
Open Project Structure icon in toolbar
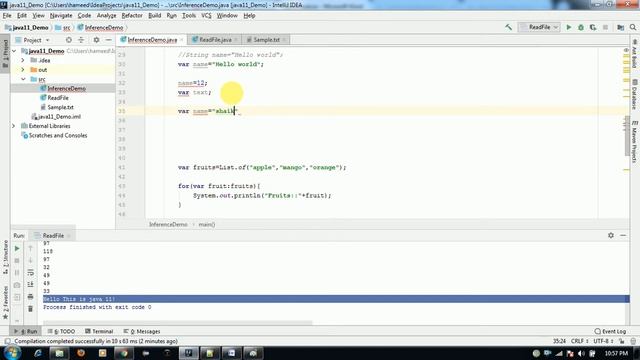point(620,27)
